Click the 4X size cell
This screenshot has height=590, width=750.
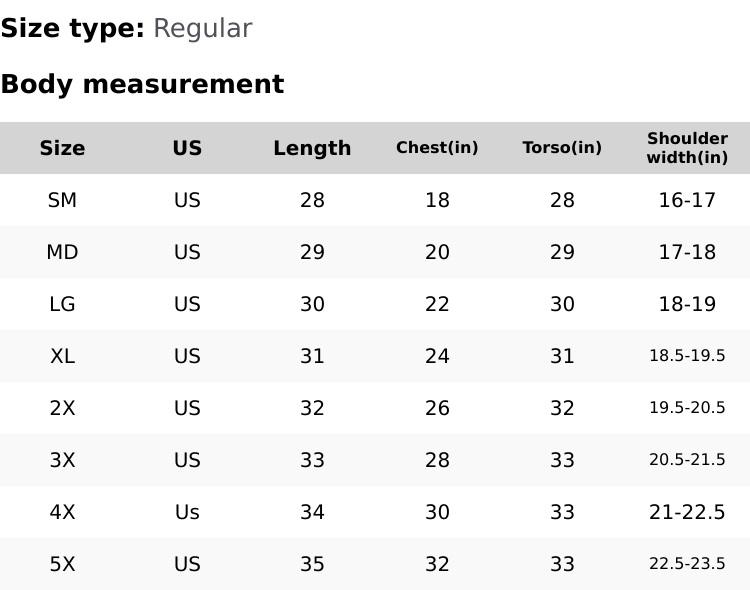pyautogui.click(x=62, y=512)
